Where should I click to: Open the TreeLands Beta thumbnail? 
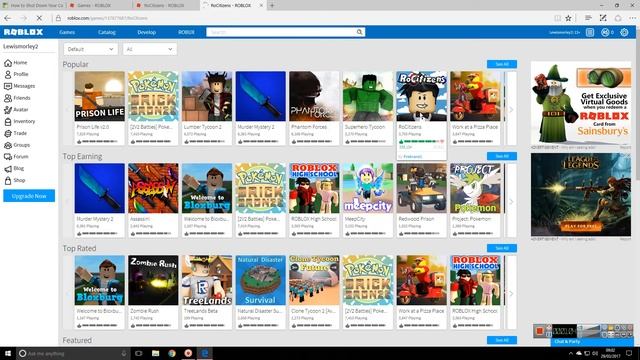pyautogui.click(x=207, y=280)
